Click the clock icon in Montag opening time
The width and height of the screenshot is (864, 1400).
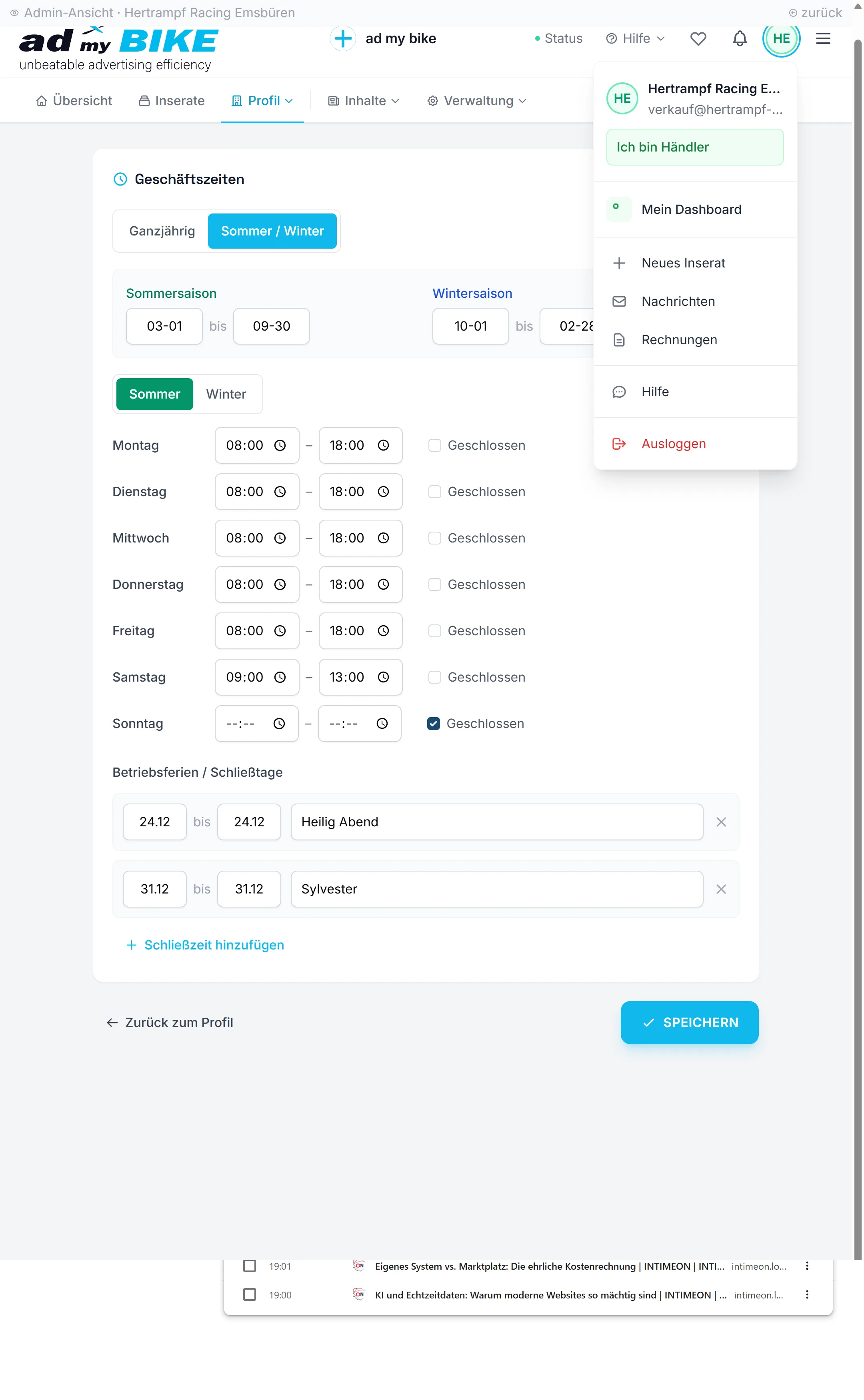point(280,445)
